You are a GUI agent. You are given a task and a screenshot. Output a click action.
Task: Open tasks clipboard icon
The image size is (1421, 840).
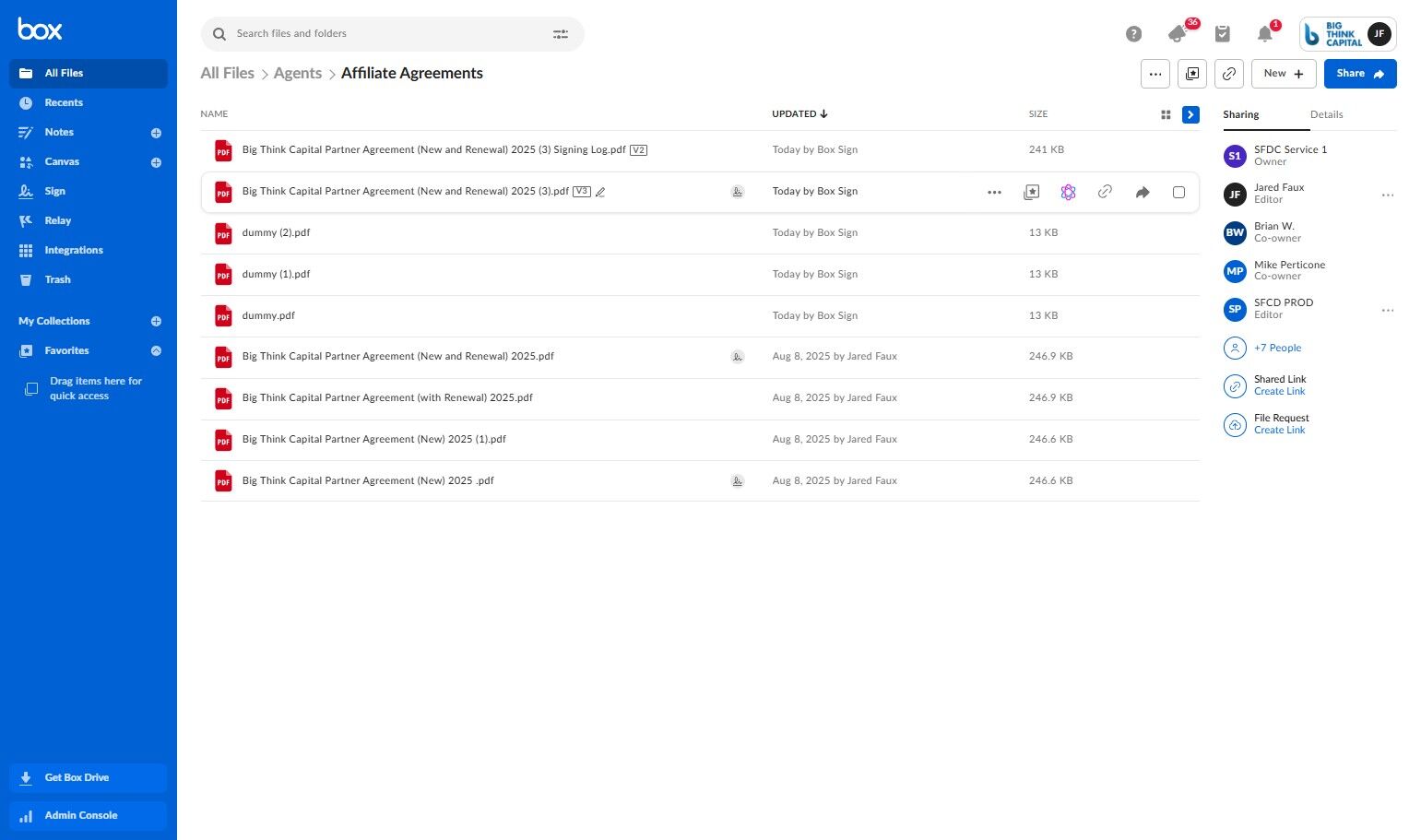[x=1223, y=34]
